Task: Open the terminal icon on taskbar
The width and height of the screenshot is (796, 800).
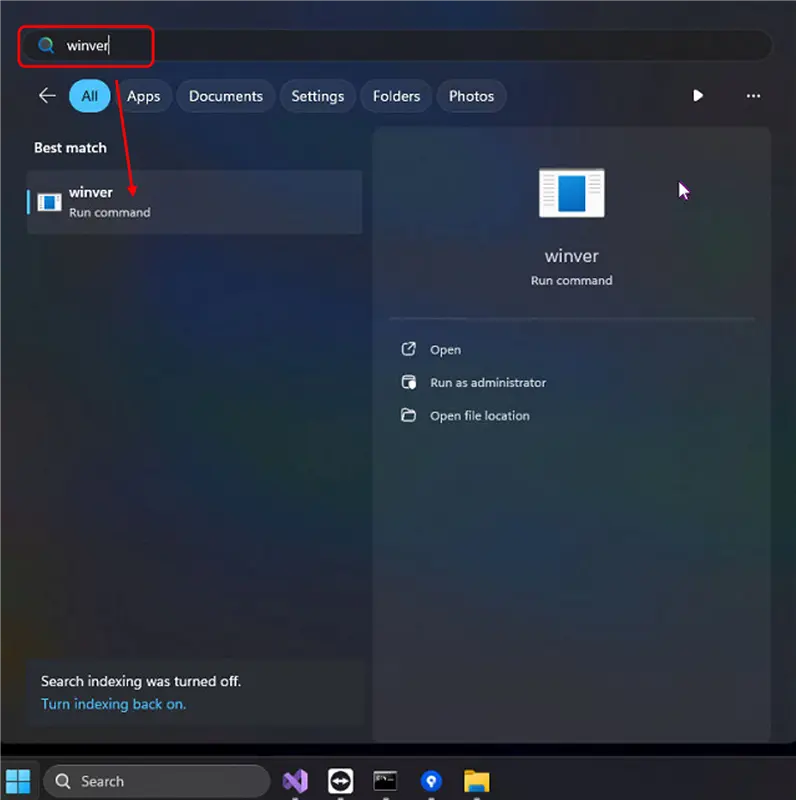Action: (x=385, y=781)
